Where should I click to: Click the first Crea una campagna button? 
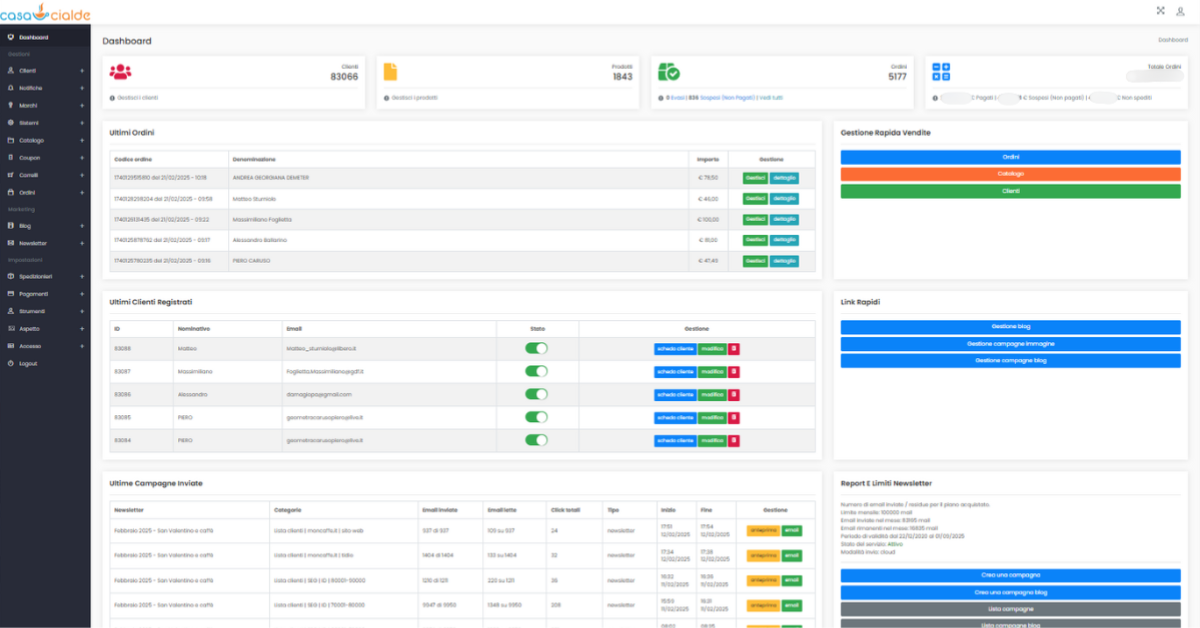click(1010, 575)
